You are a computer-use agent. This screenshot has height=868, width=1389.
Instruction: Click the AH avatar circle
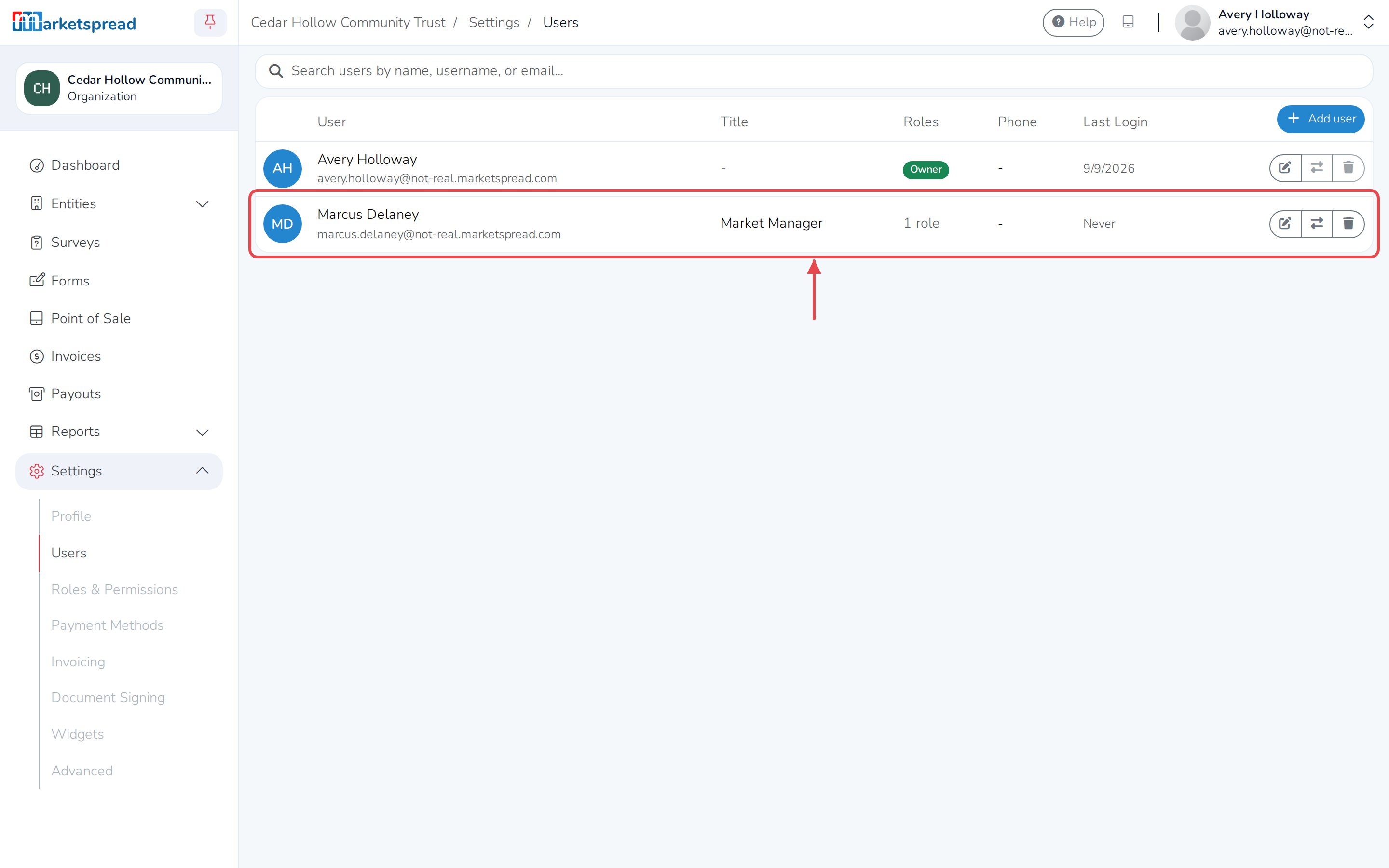[283, 168]
